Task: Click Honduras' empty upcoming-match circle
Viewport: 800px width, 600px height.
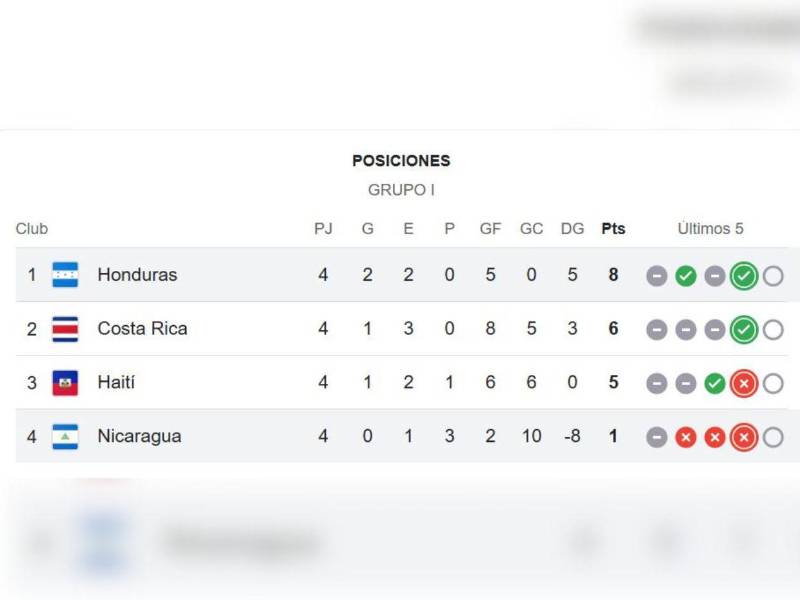Action: click(773, 274)
